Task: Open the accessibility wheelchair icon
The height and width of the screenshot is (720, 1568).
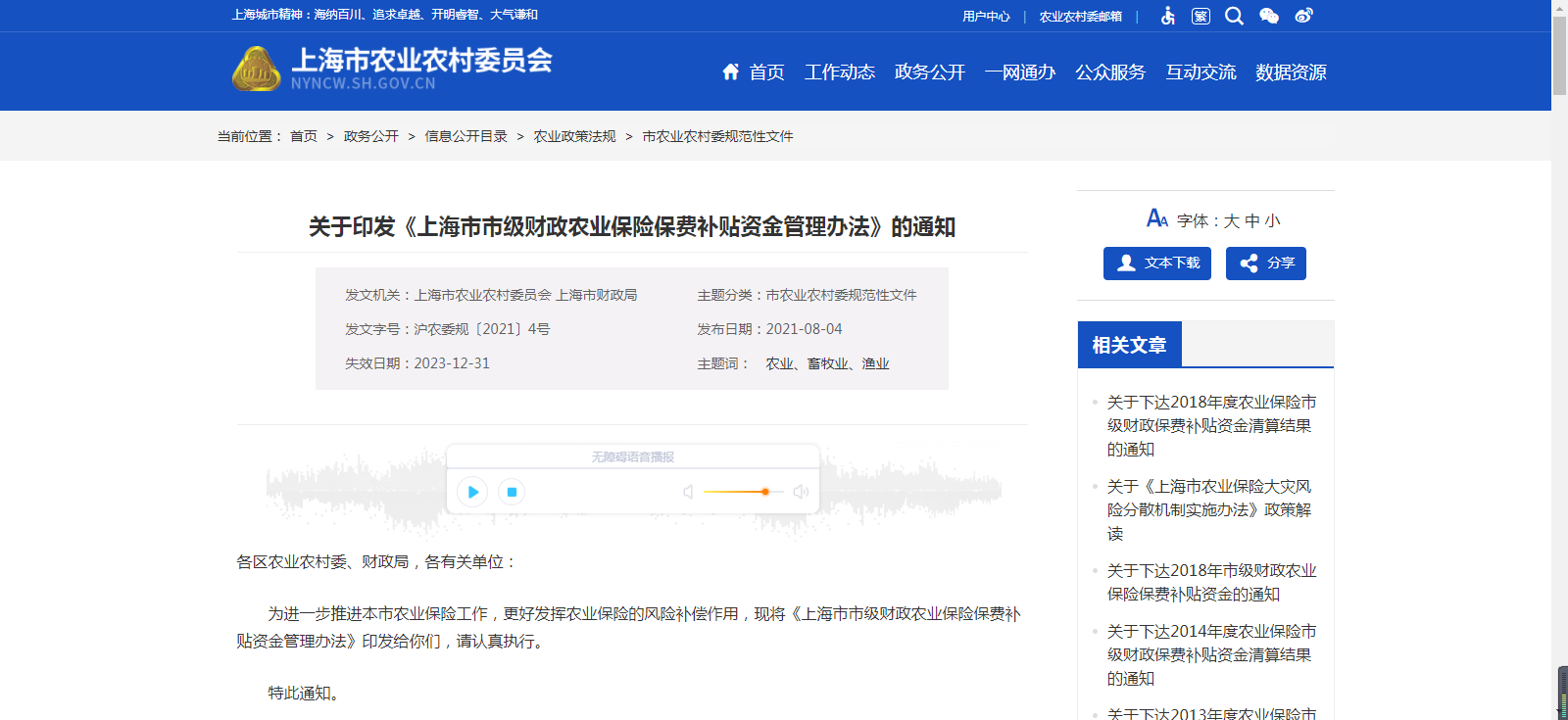Action: [1167, 16]
